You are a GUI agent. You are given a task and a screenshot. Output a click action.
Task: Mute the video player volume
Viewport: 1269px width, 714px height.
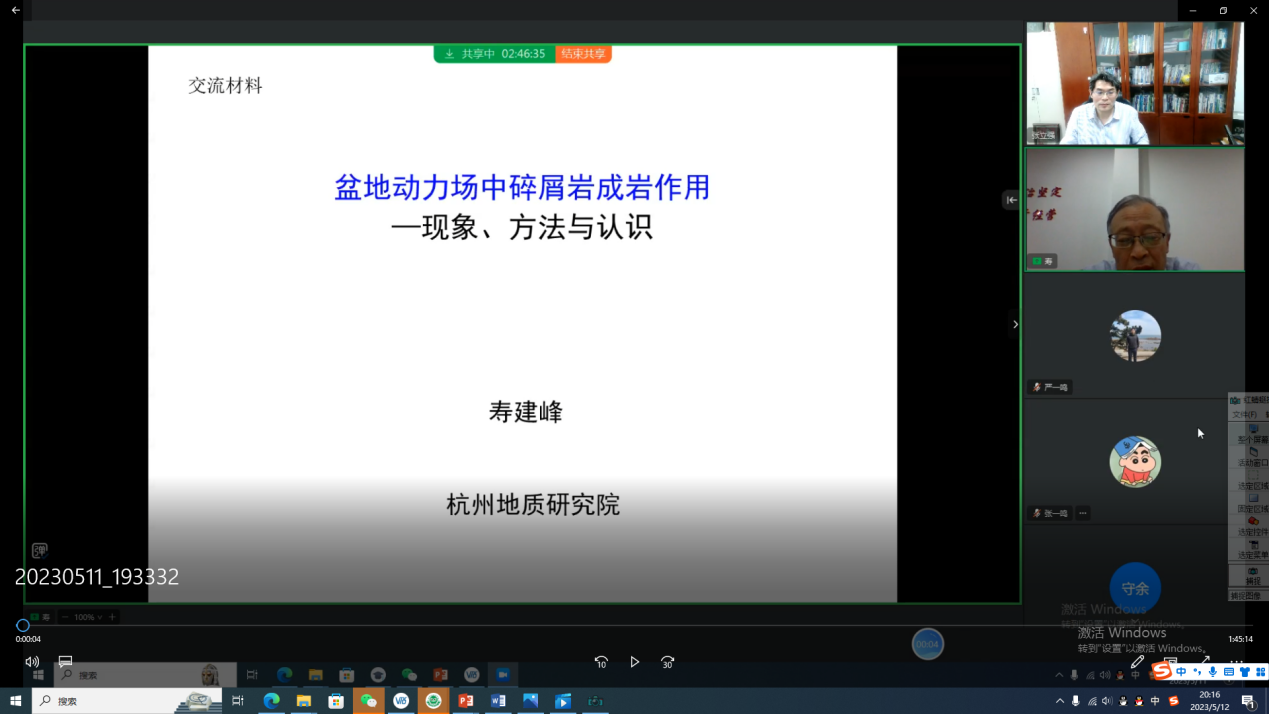point(32,662)
